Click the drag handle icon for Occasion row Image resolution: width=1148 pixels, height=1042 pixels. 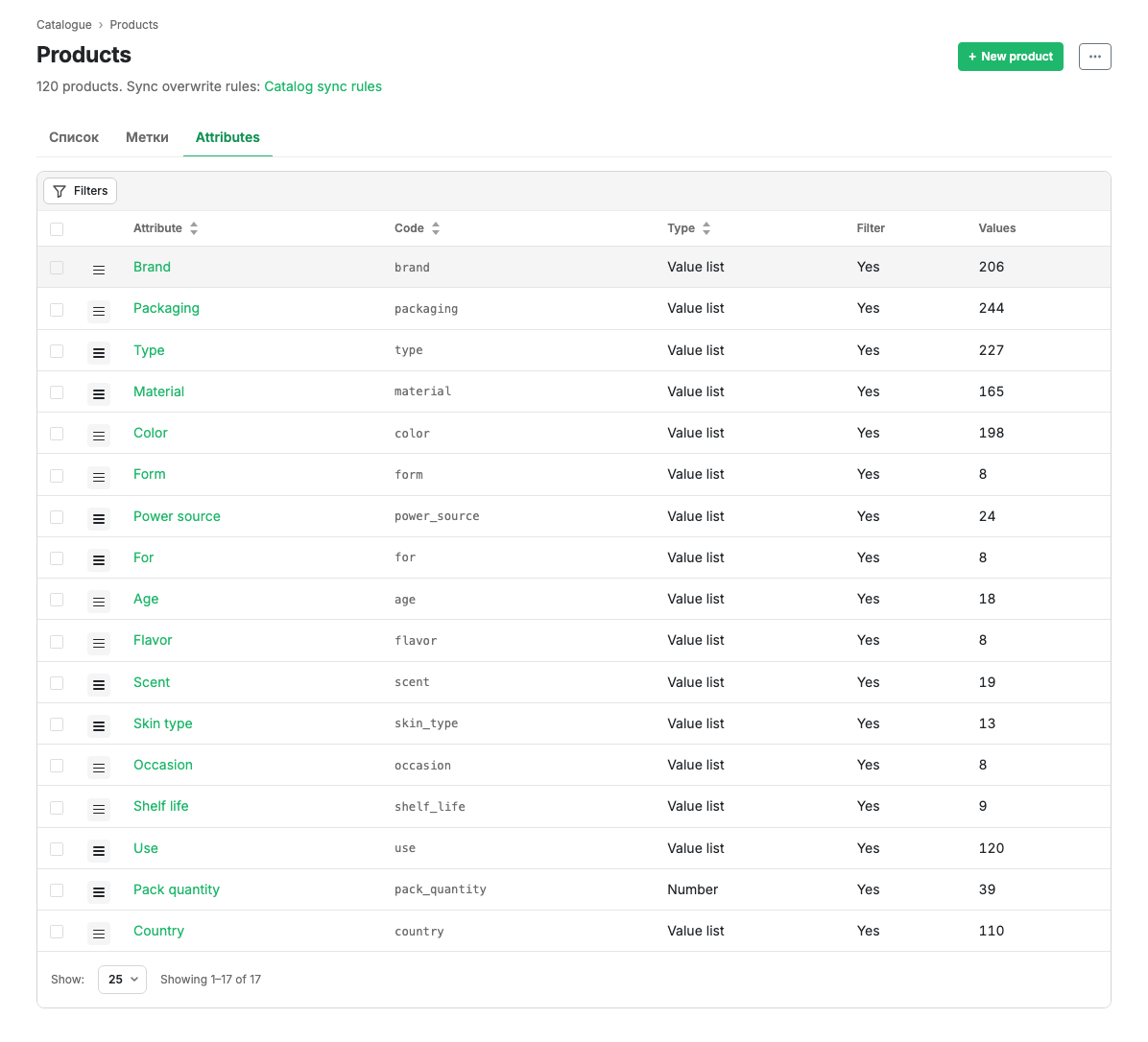(x=99, y=768)
